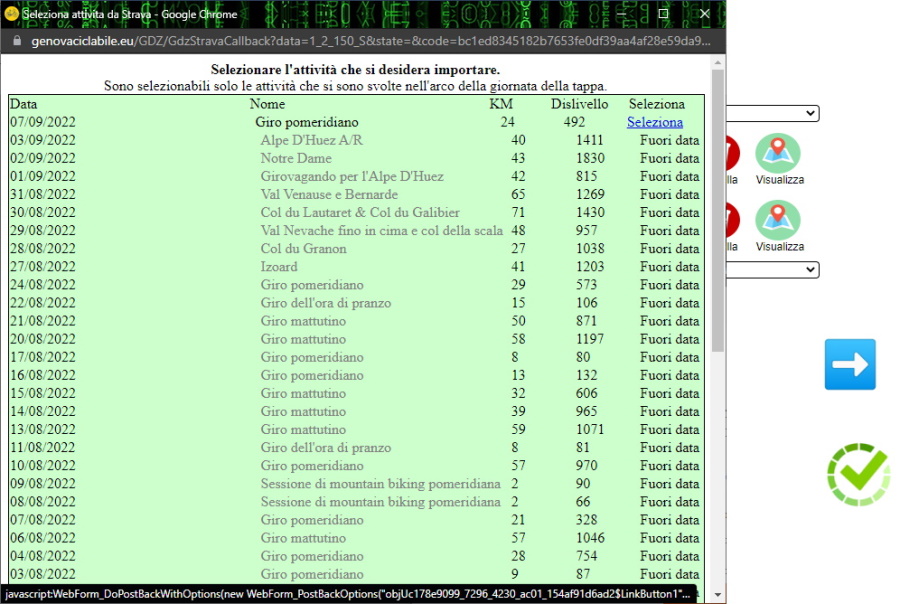Click the Data column header
The width and height of the screenshot is (900, 604).
tap(24, 104)
